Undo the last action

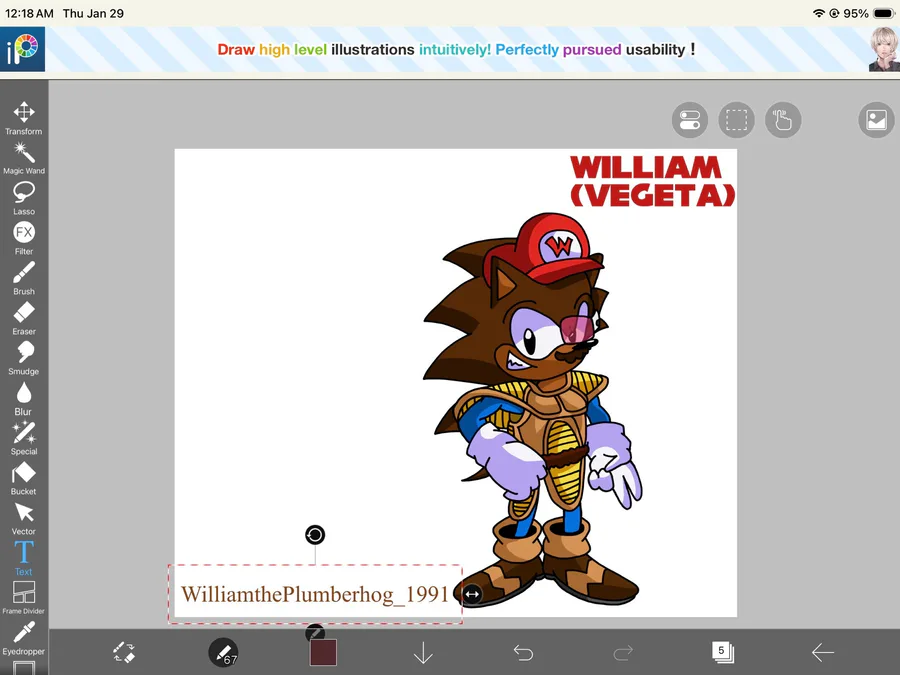523,653
